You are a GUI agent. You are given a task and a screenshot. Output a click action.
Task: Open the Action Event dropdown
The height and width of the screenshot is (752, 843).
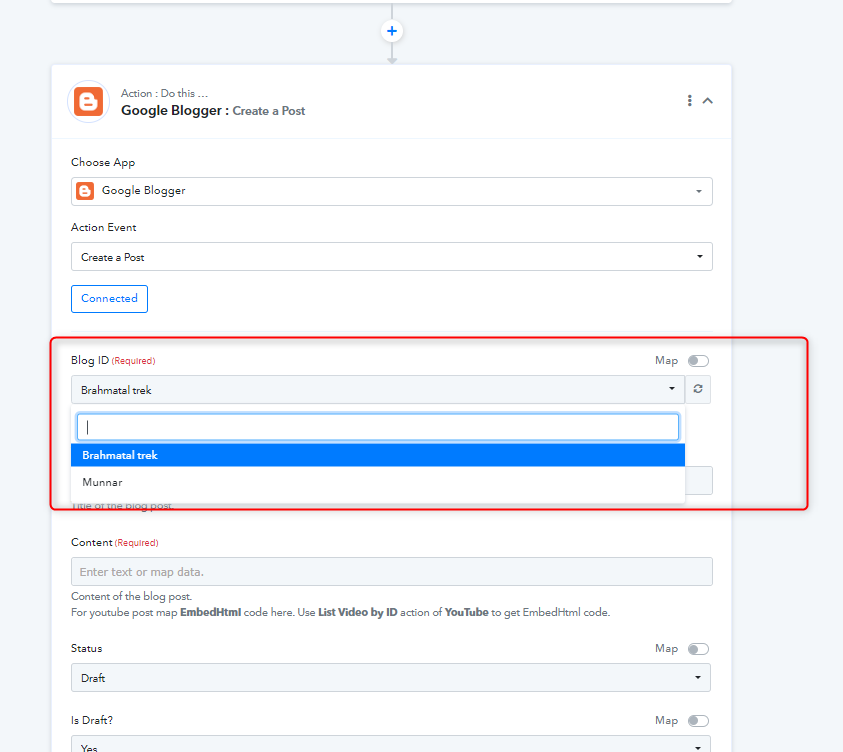point(391,256)
